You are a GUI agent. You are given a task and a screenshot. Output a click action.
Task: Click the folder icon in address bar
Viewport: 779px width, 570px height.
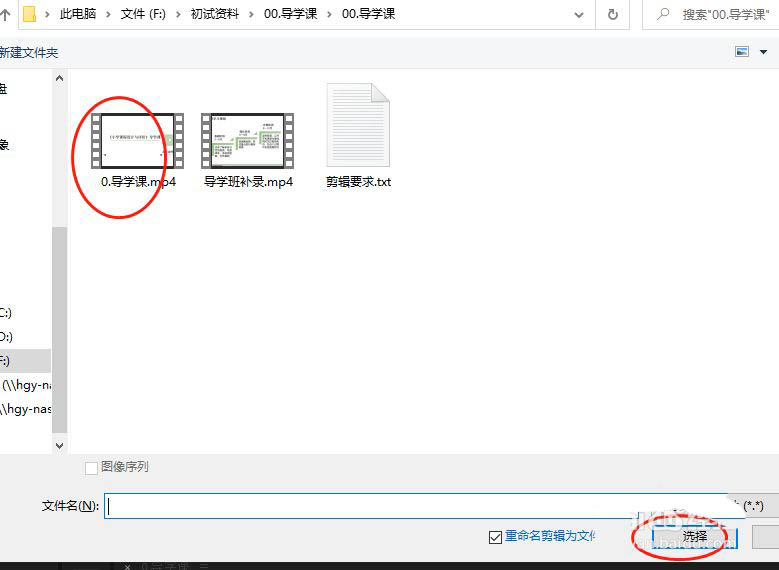coord(30,14)
